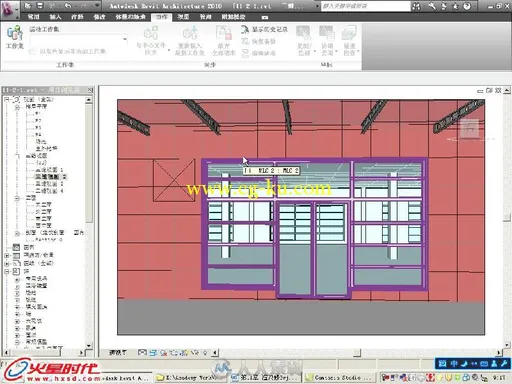The image size is (512, 384).
Task: Click the highlighted purple MLC-2 curtain wall door
Action: click(314, 227)
